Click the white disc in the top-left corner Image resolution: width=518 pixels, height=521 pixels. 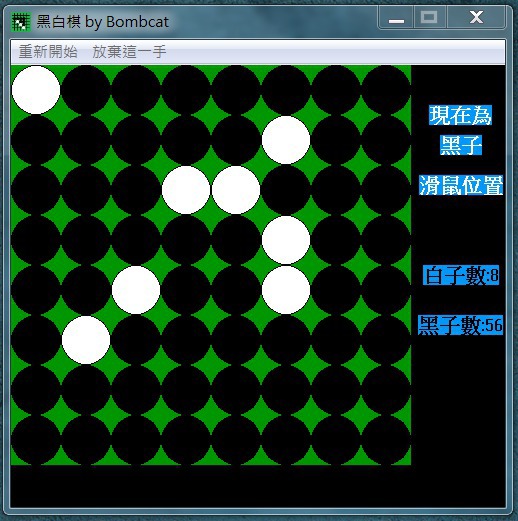pos(36,90)
